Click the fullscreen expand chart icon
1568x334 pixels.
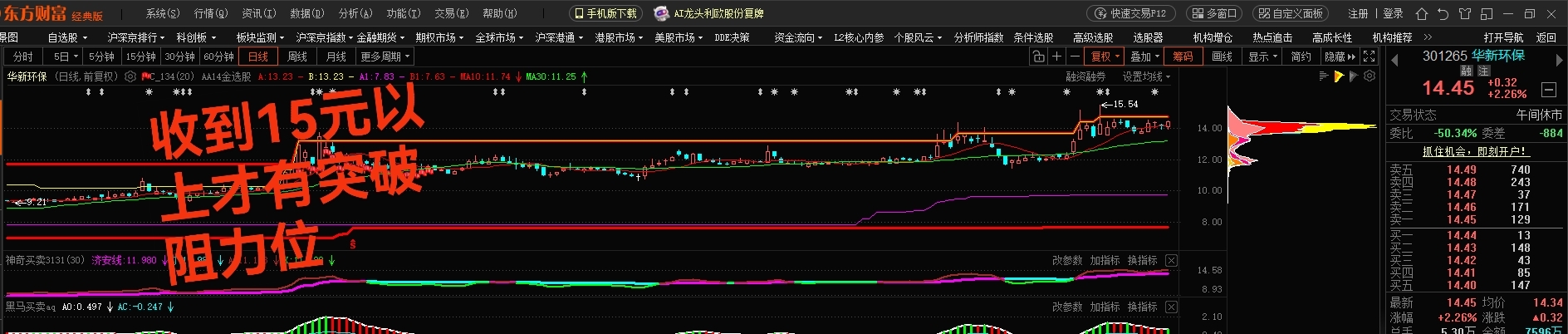[x=1369, y=56]
